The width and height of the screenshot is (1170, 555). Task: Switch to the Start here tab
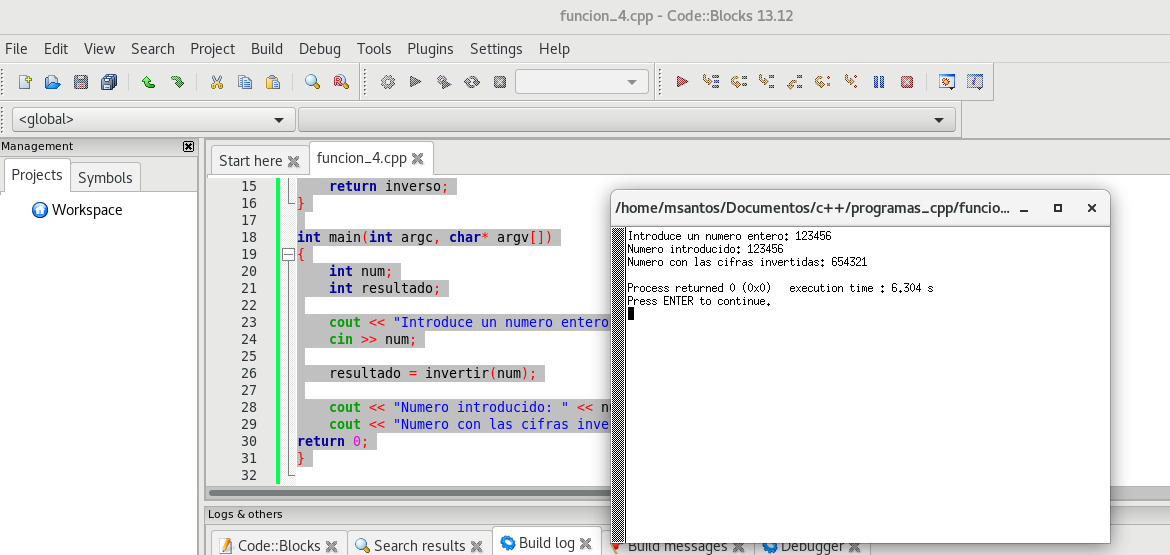tap(250, 161)
